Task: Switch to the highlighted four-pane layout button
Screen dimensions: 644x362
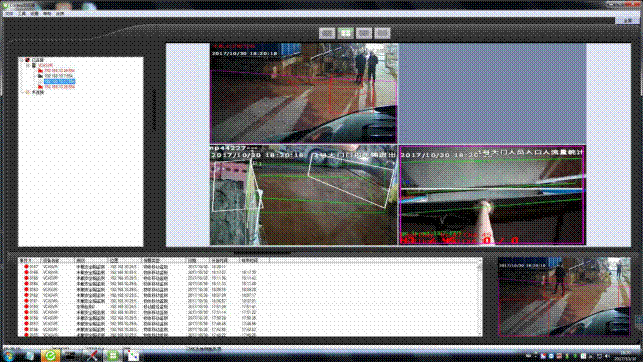Action: click(345, 33)
